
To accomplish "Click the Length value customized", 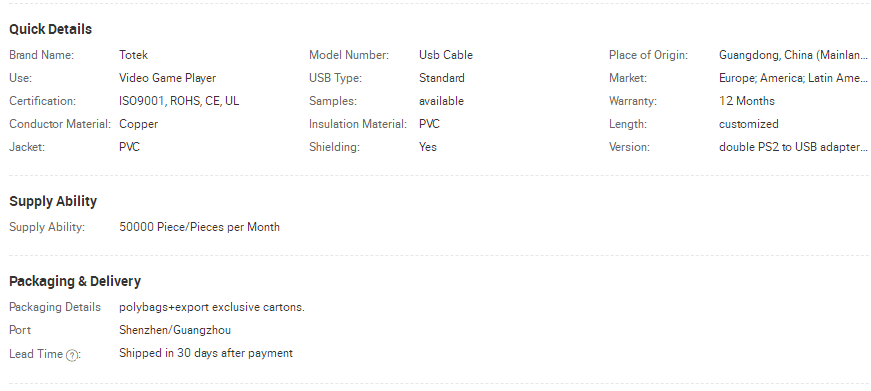I will click(749, 124).
